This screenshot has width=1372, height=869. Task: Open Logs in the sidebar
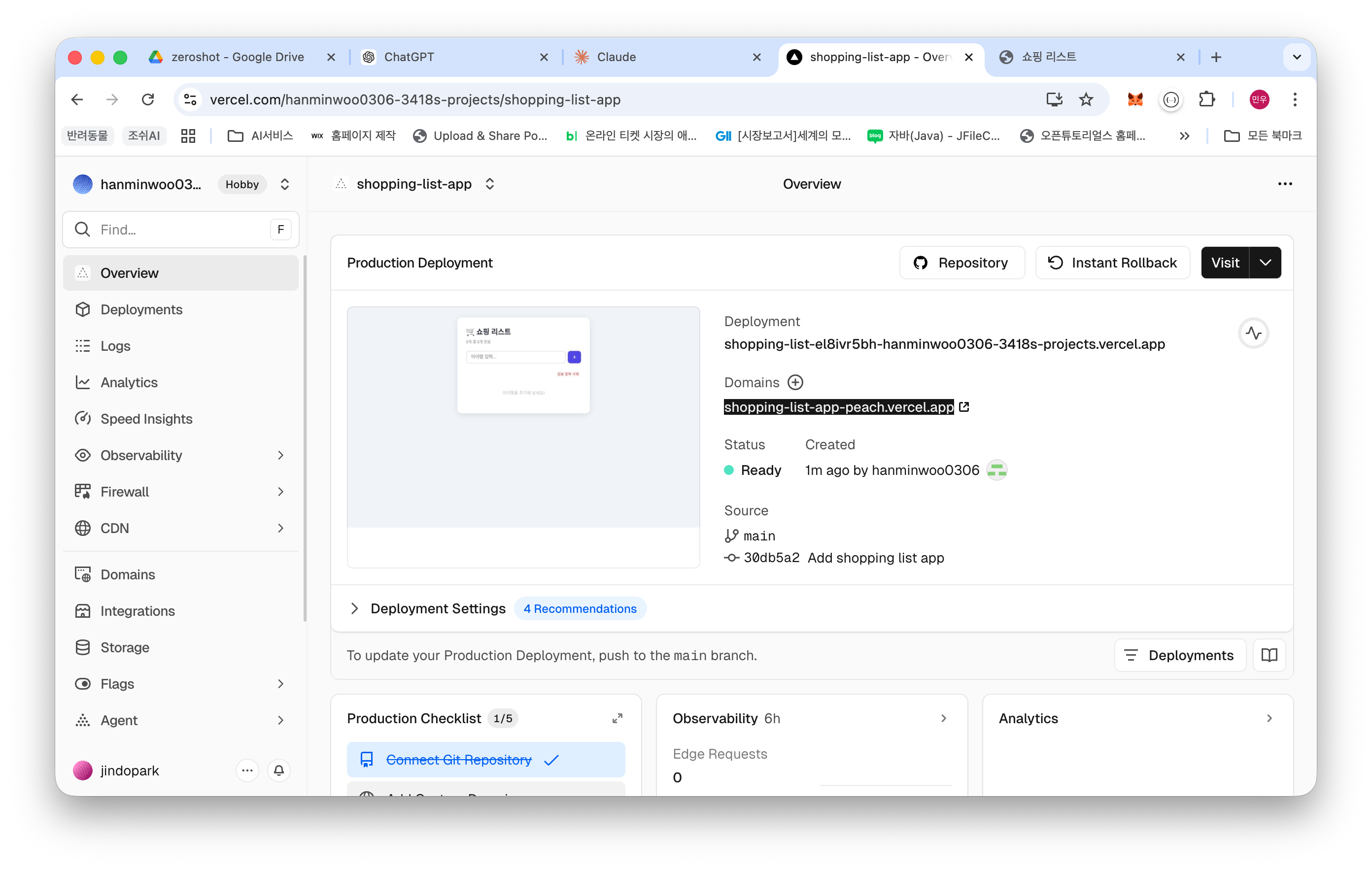coord(180,346)
